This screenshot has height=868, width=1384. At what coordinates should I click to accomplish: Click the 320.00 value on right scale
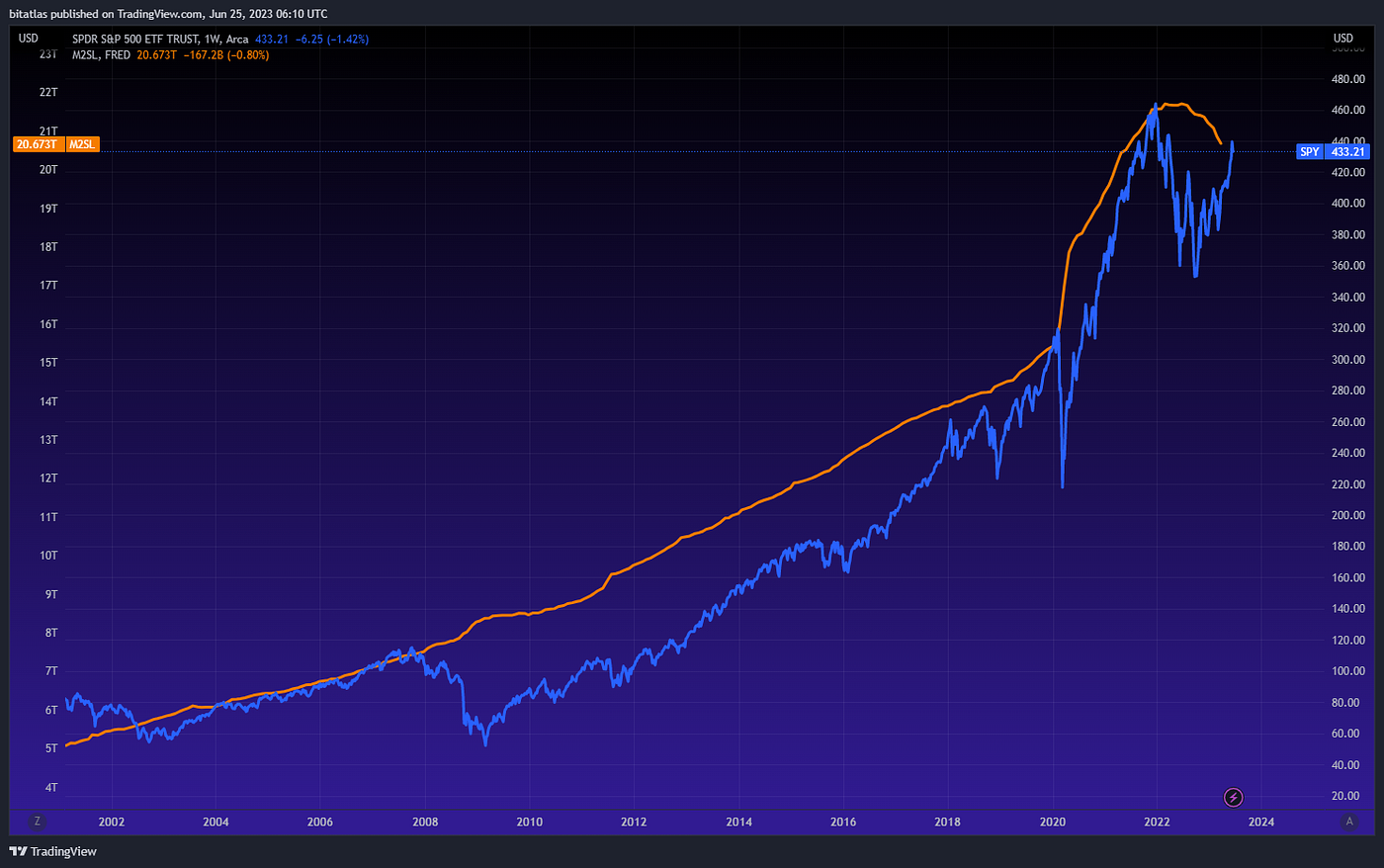(x=1348, y=328)
